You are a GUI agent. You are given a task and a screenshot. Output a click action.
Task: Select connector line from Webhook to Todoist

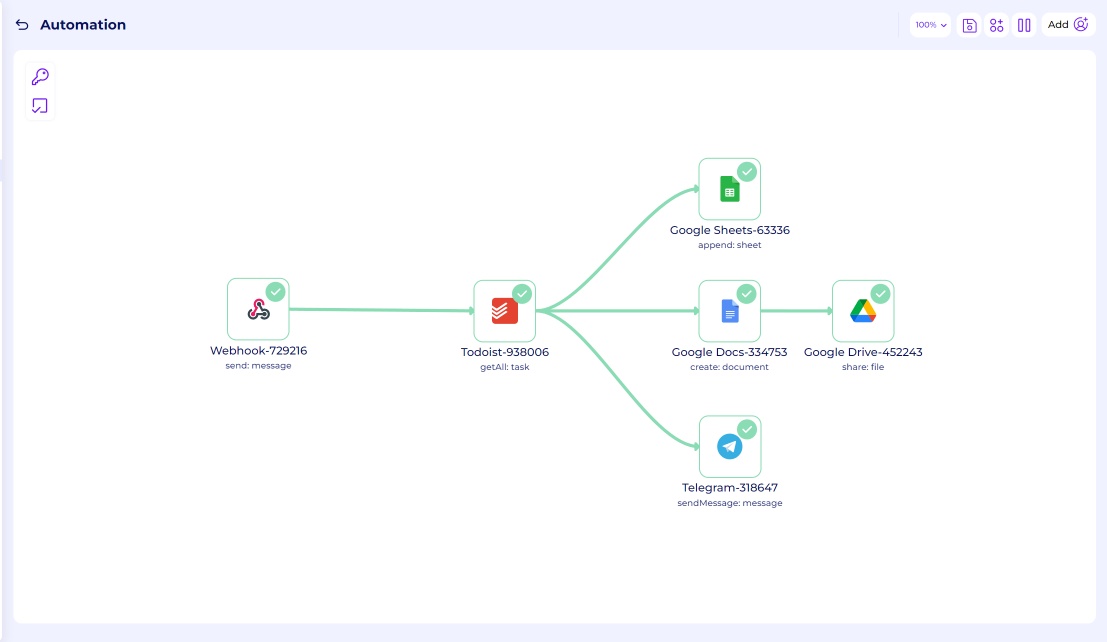click(381, 309)
